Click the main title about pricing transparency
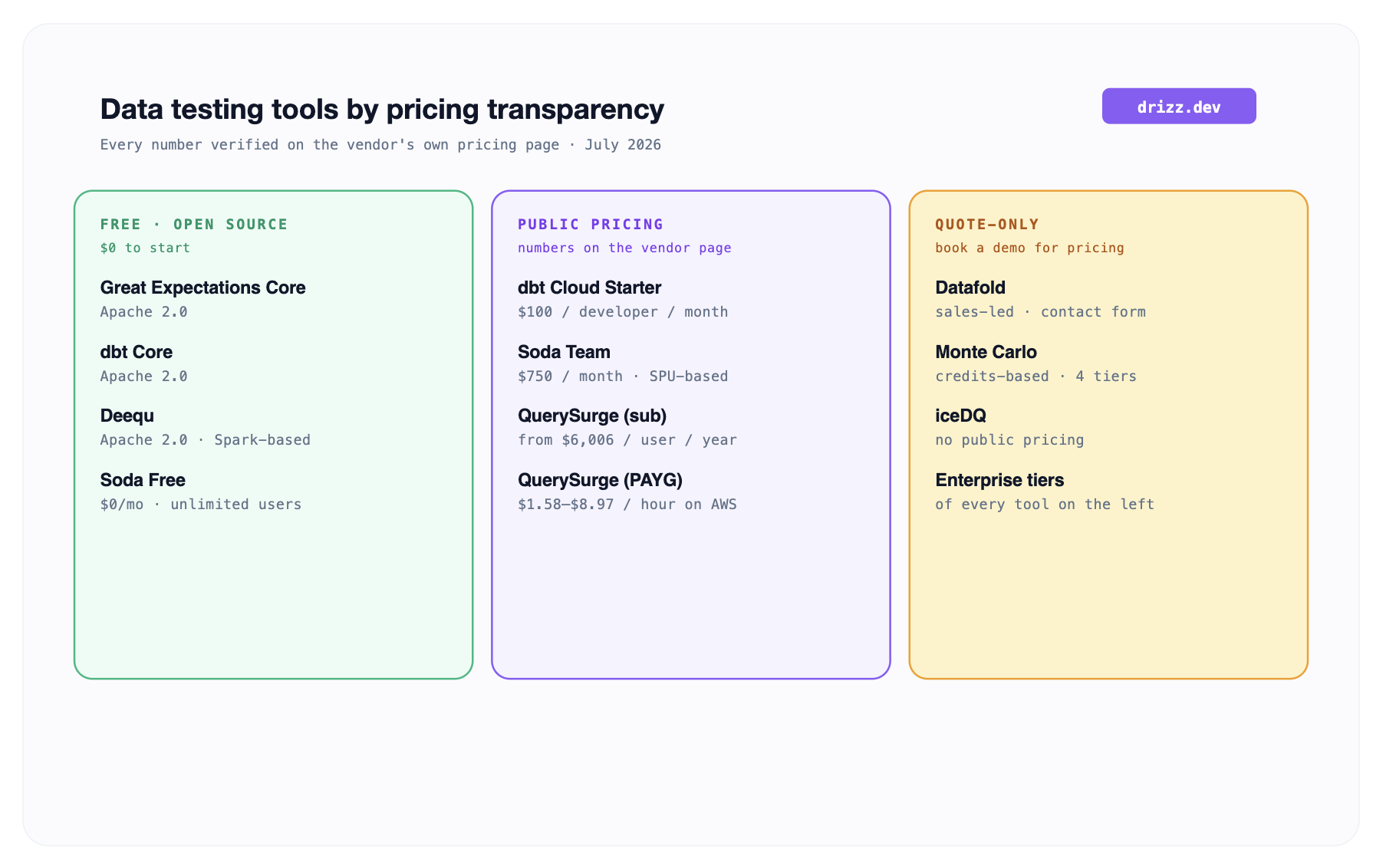1396x868 pixels. pyautogui.click(x=382, y=109)
